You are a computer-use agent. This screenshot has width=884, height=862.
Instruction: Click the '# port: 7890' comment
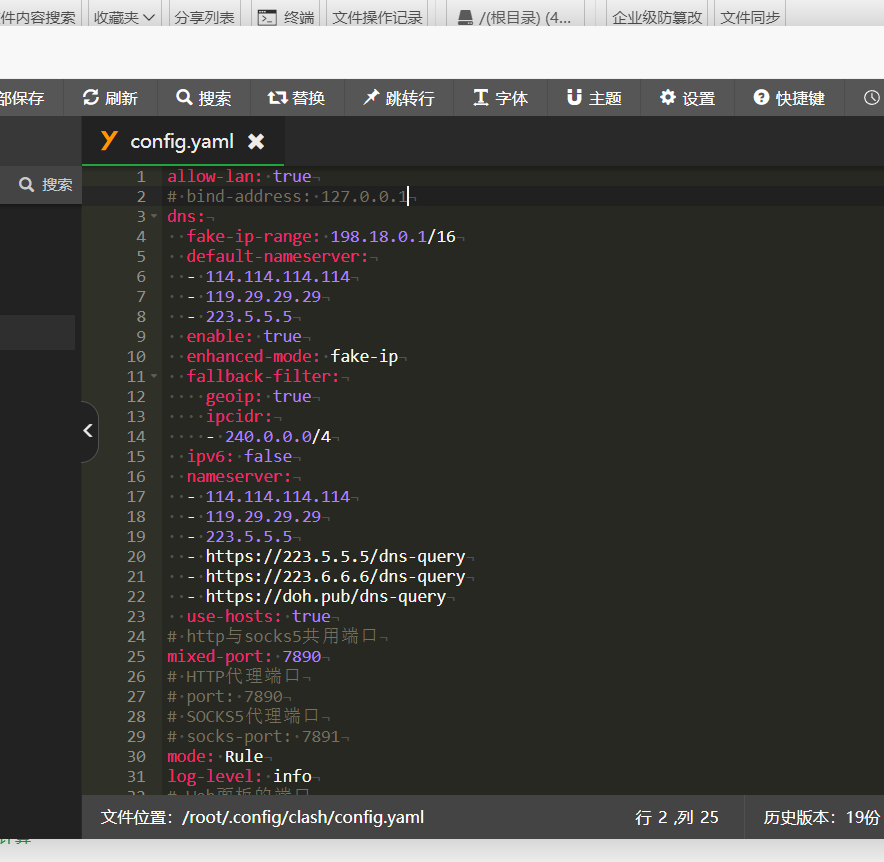pyautogui.click(x=225, y=696)
